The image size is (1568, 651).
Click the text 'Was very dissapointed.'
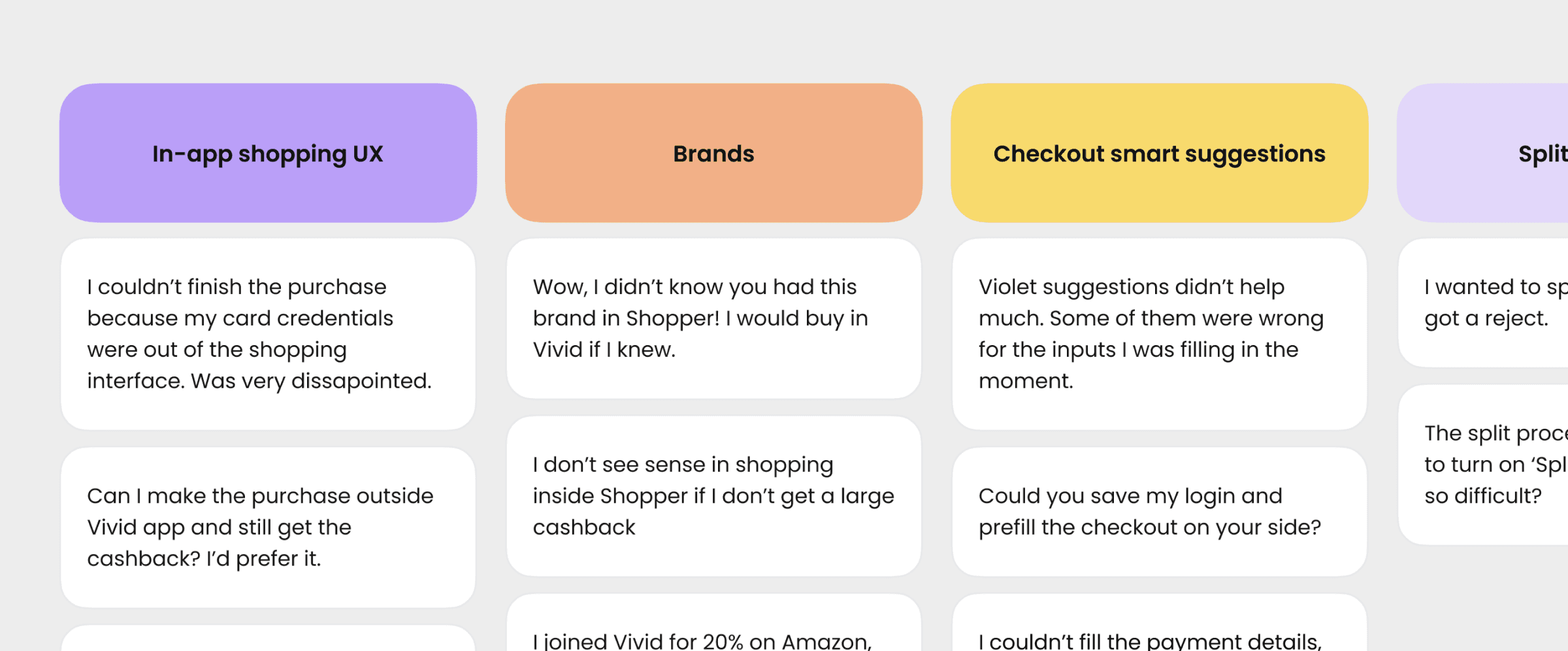[x=311, y=381]
